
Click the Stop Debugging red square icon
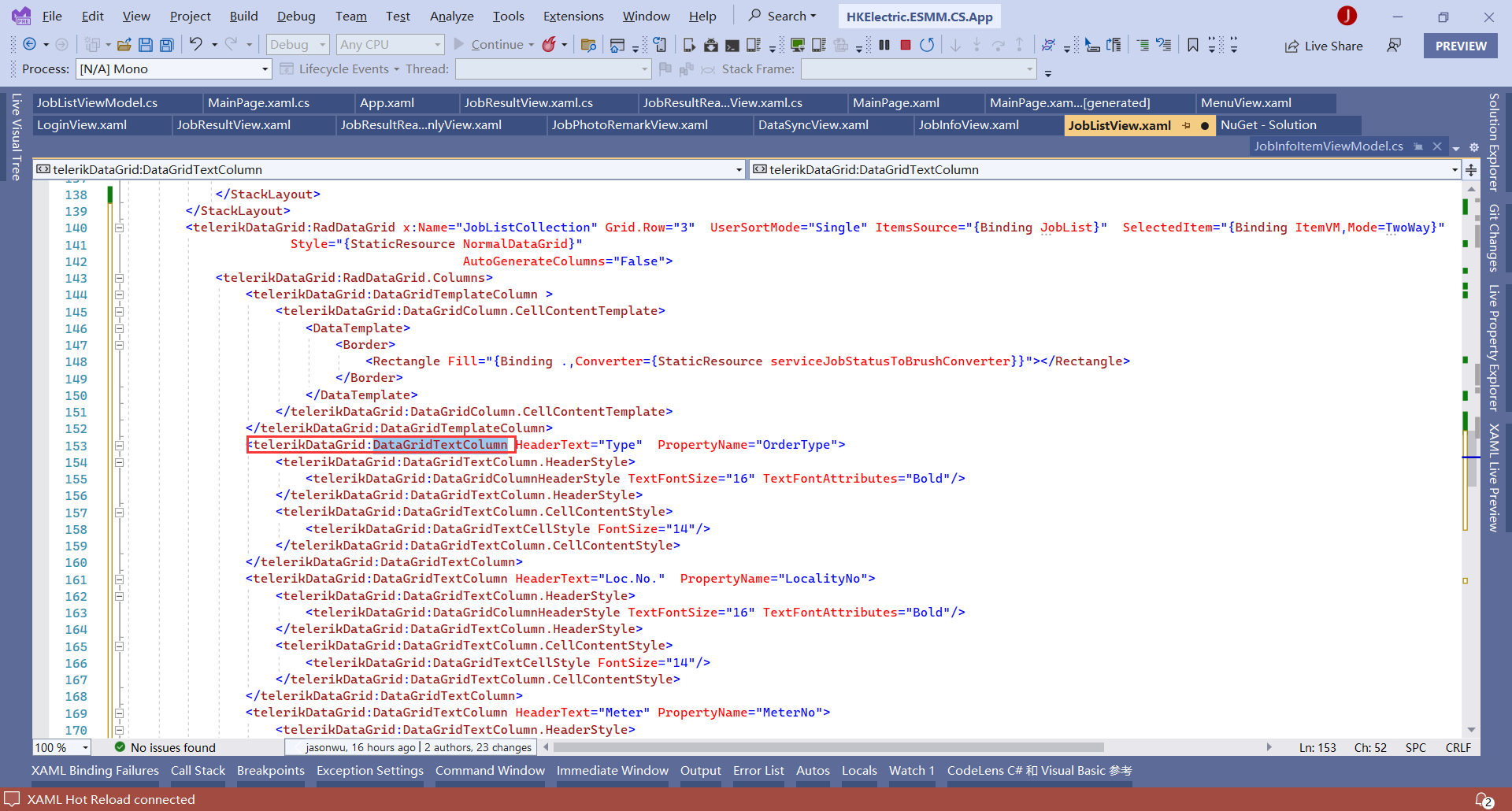pyautogui.click(x=906, y=45)
